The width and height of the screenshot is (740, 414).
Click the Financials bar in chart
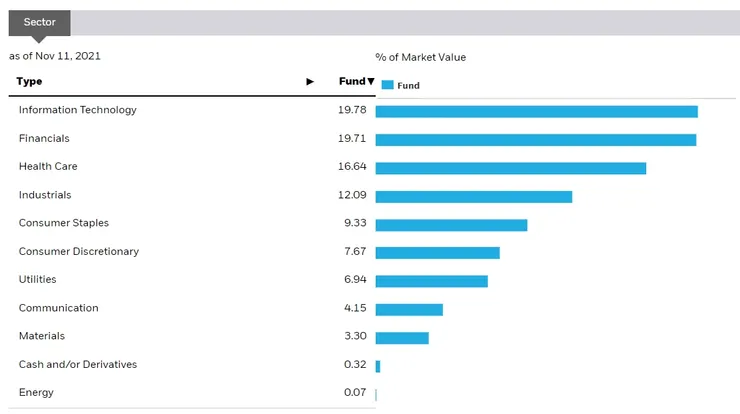click(535, 139)
